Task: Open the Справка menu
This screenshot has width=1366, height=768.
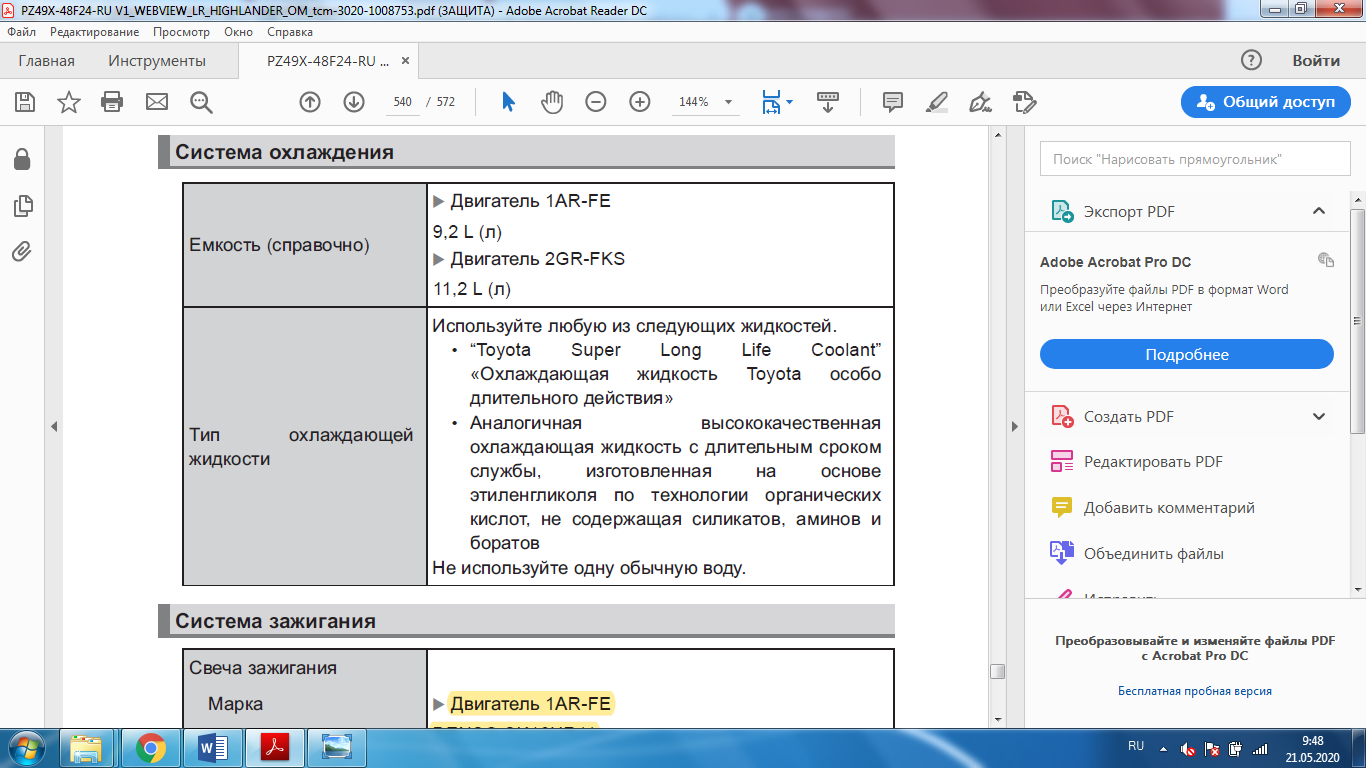Action: tap(290, 32)
